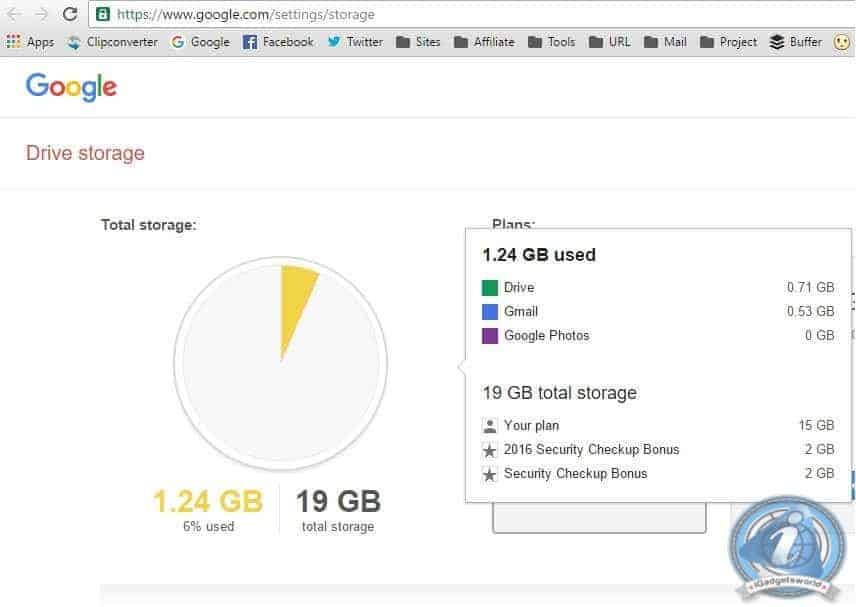The image size is (856, 607).
Task: Open the Buffer bookmark
Action: [795, 42]
